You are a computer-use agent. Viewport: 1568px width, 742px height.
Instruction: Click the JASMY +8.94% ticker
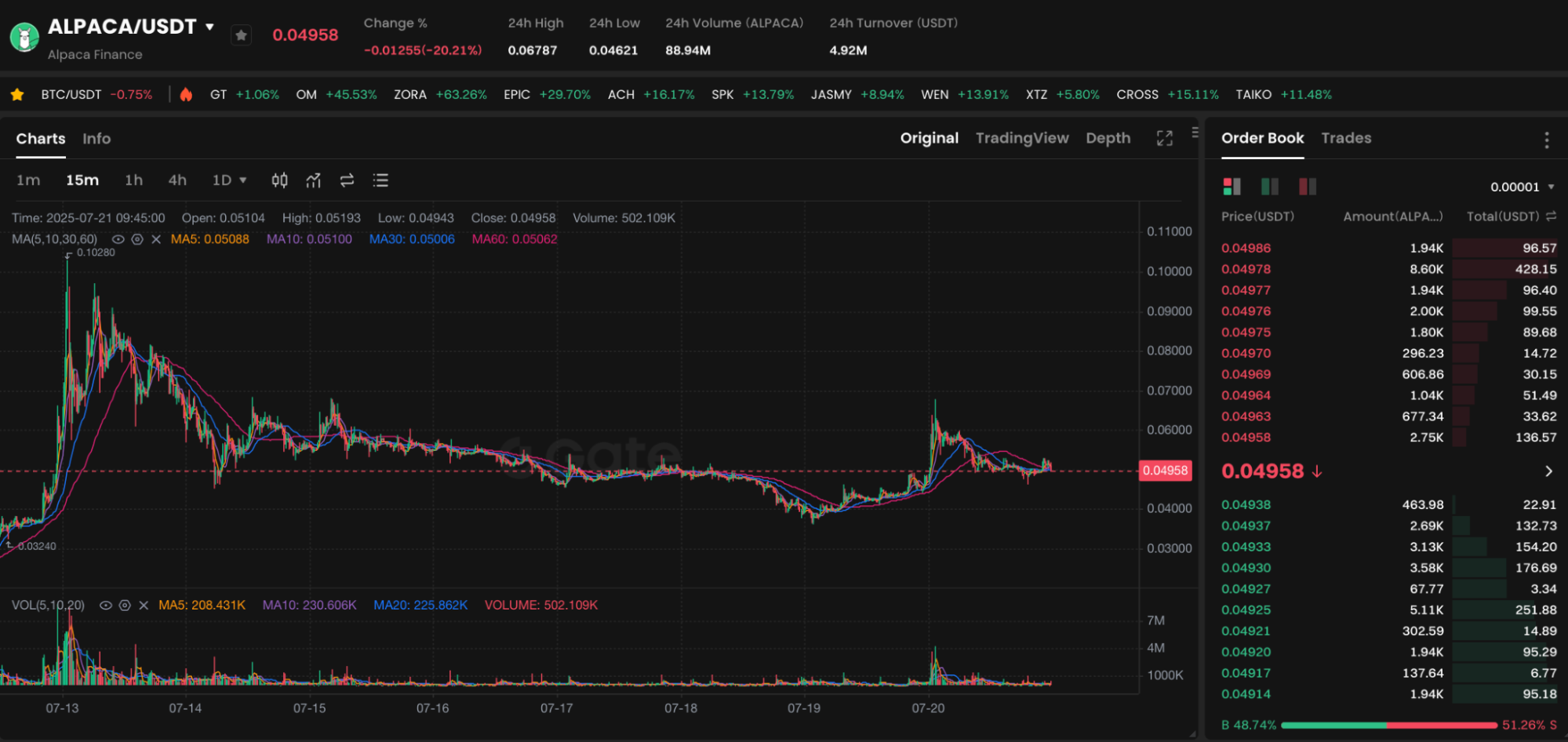click(857, 94)
